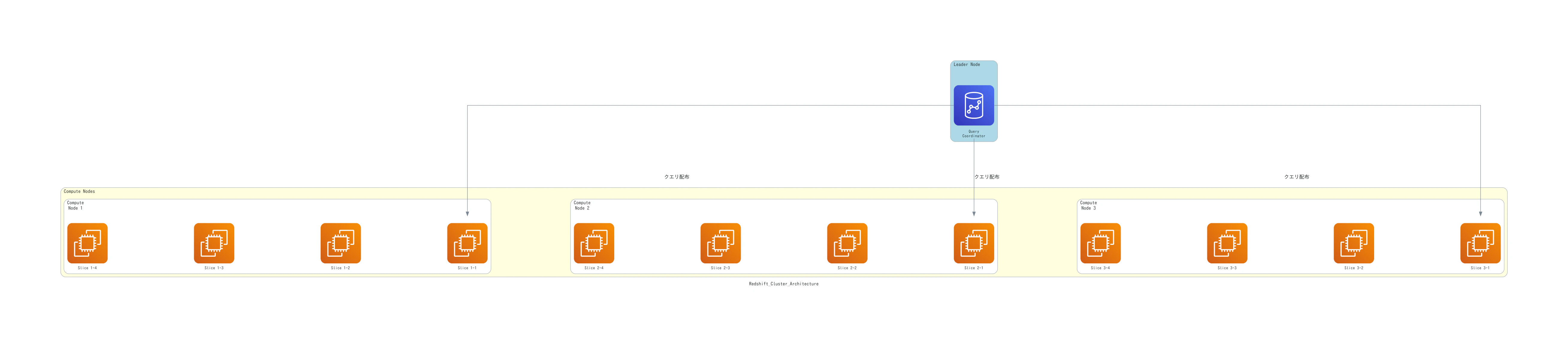Click the 'Slice 3-3' caption
Viewport: 1568px width, 346px height.
click(1227, 268)
